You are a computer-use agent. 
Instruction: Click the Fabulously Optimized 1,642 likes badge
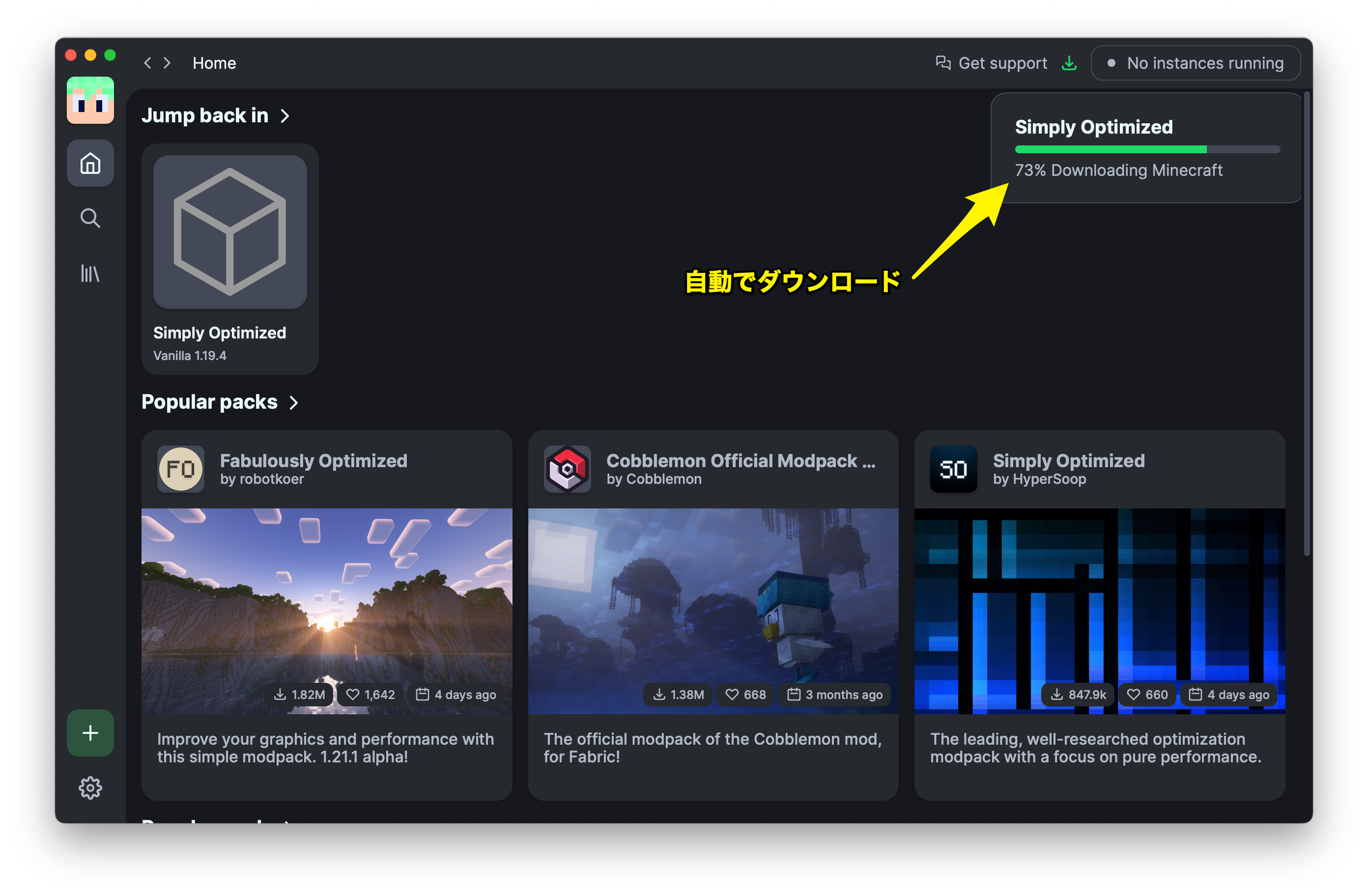370,694
